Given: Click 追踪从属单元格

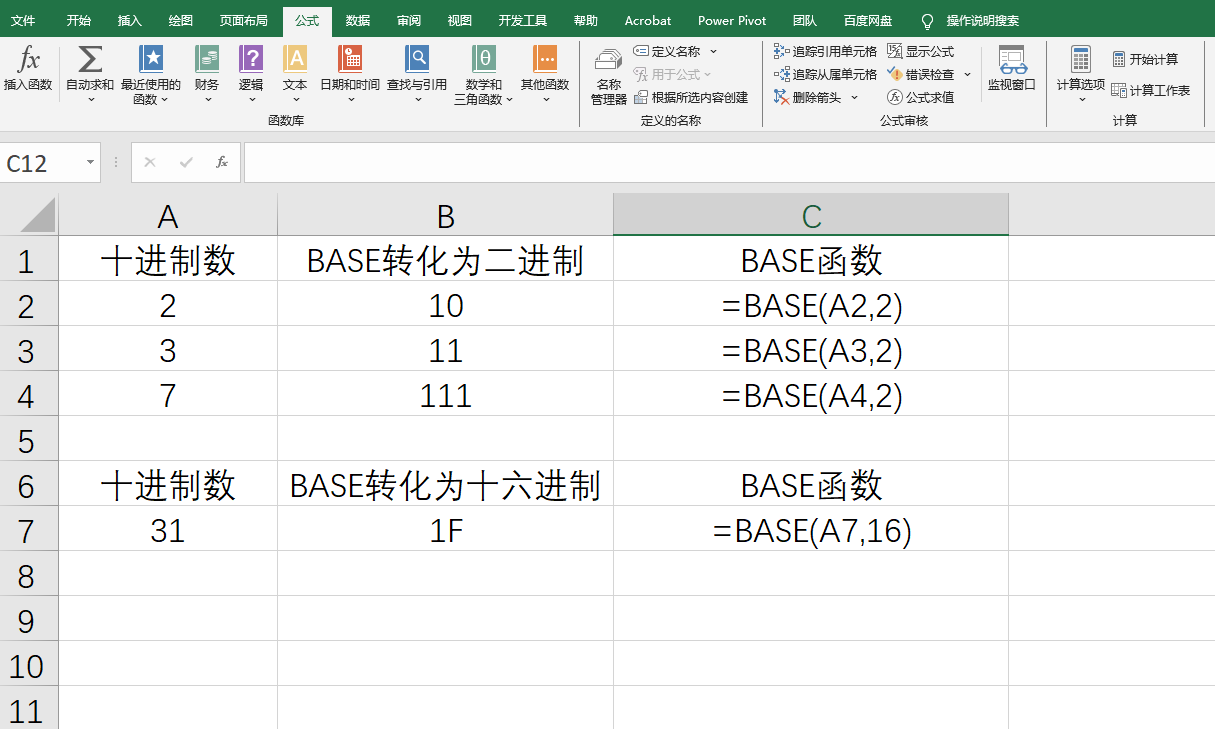Looking at the screenshot, I should (x=826, y=74).
